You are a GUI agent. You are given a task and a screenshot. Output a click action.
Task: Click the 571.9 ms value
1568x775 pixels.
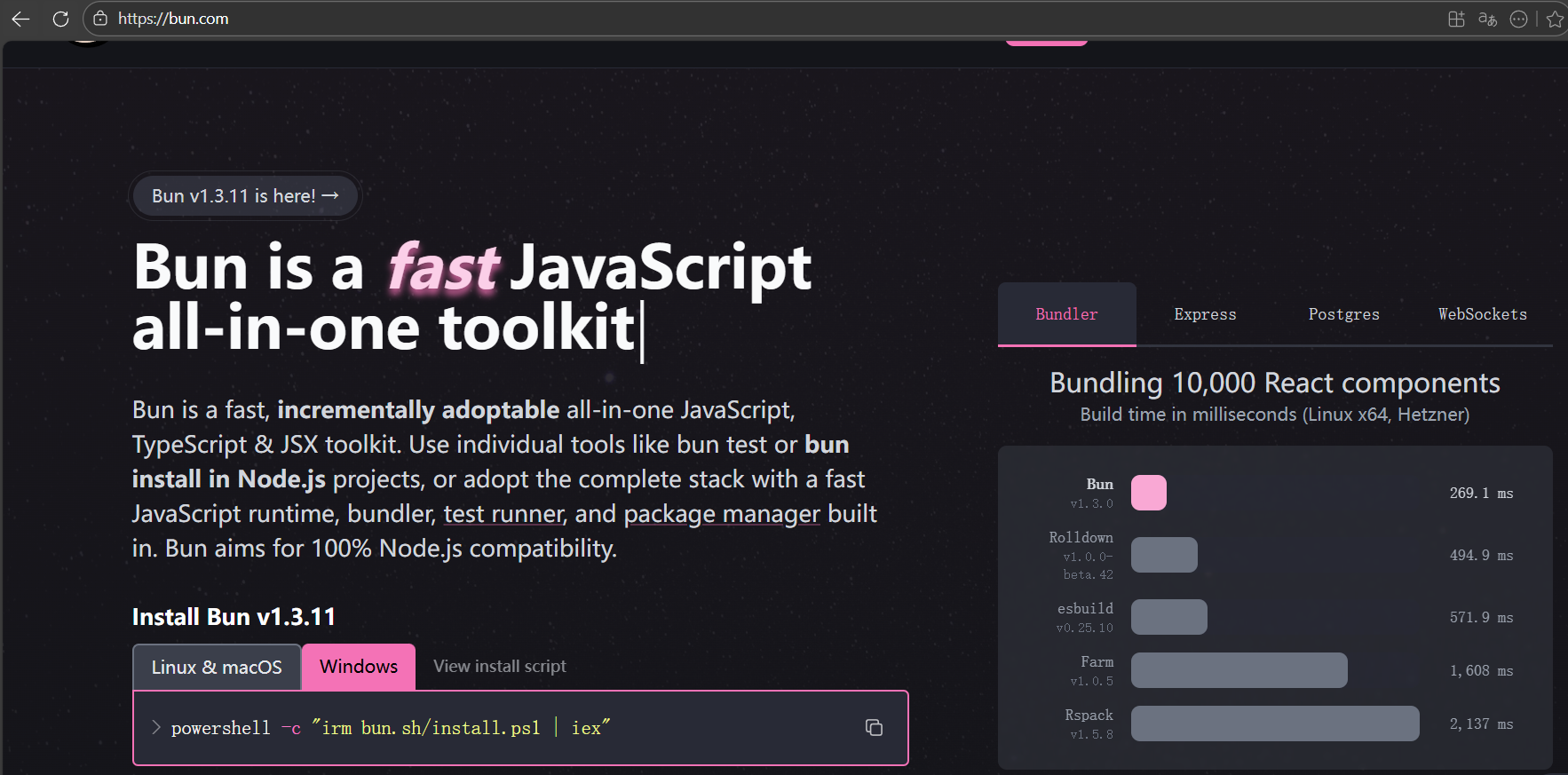(1481, 617)
